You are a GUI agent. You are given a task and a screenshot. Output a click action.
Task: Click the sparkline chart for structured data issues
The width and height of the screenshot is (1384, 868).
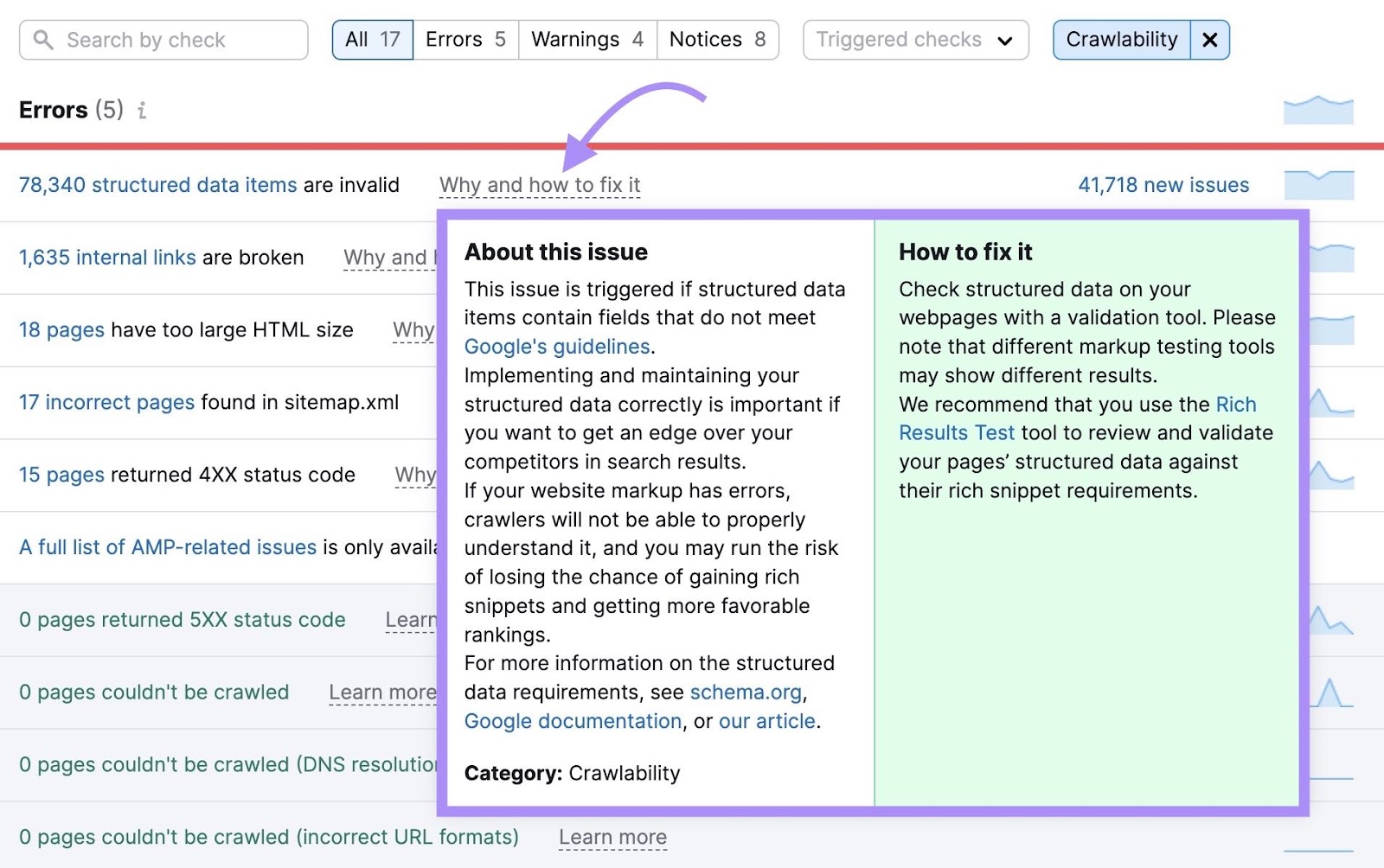point(1319,184)
